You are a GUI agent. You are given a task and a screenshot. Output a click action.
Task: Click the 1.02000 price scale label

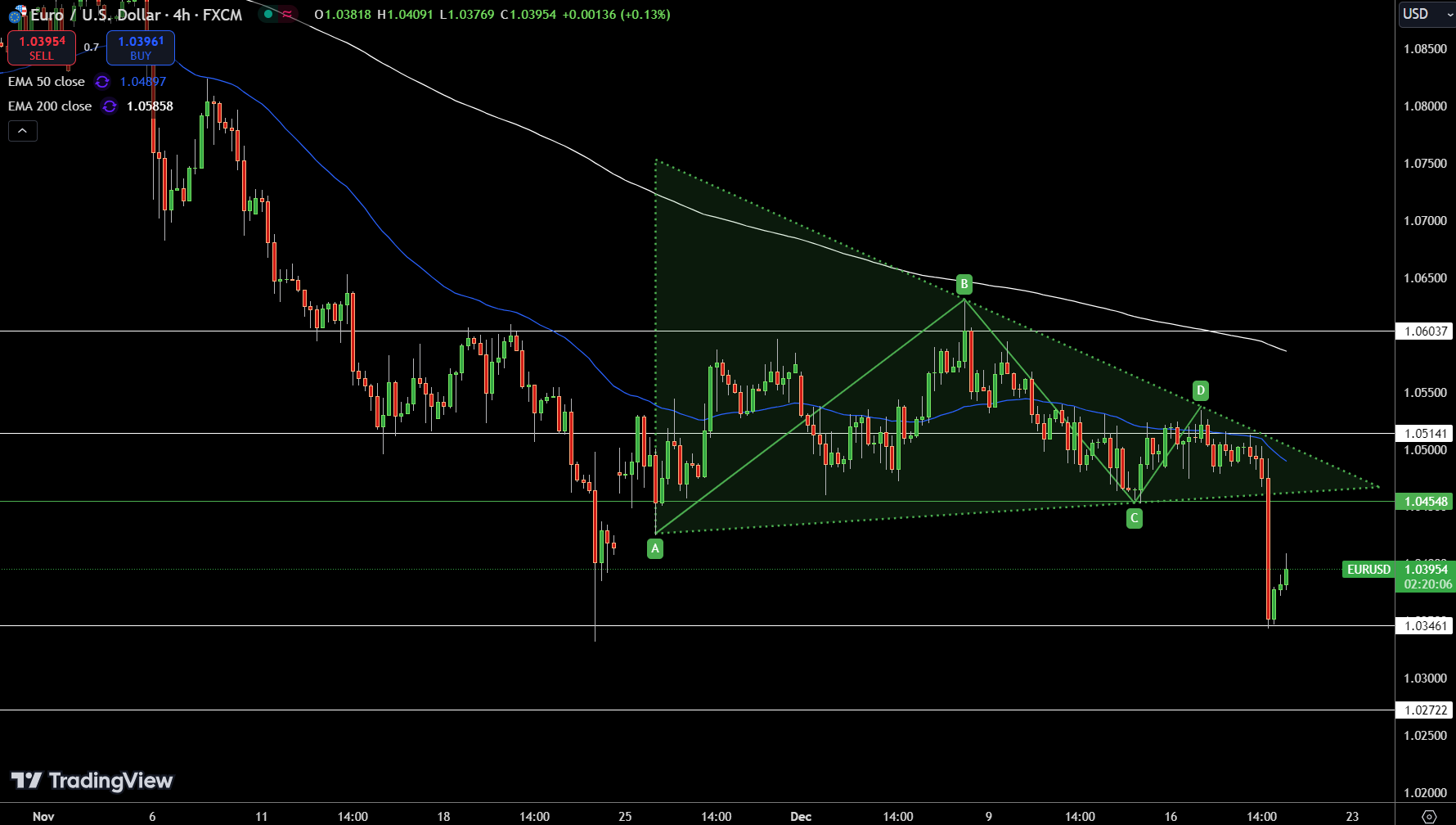pos(1425,792)
